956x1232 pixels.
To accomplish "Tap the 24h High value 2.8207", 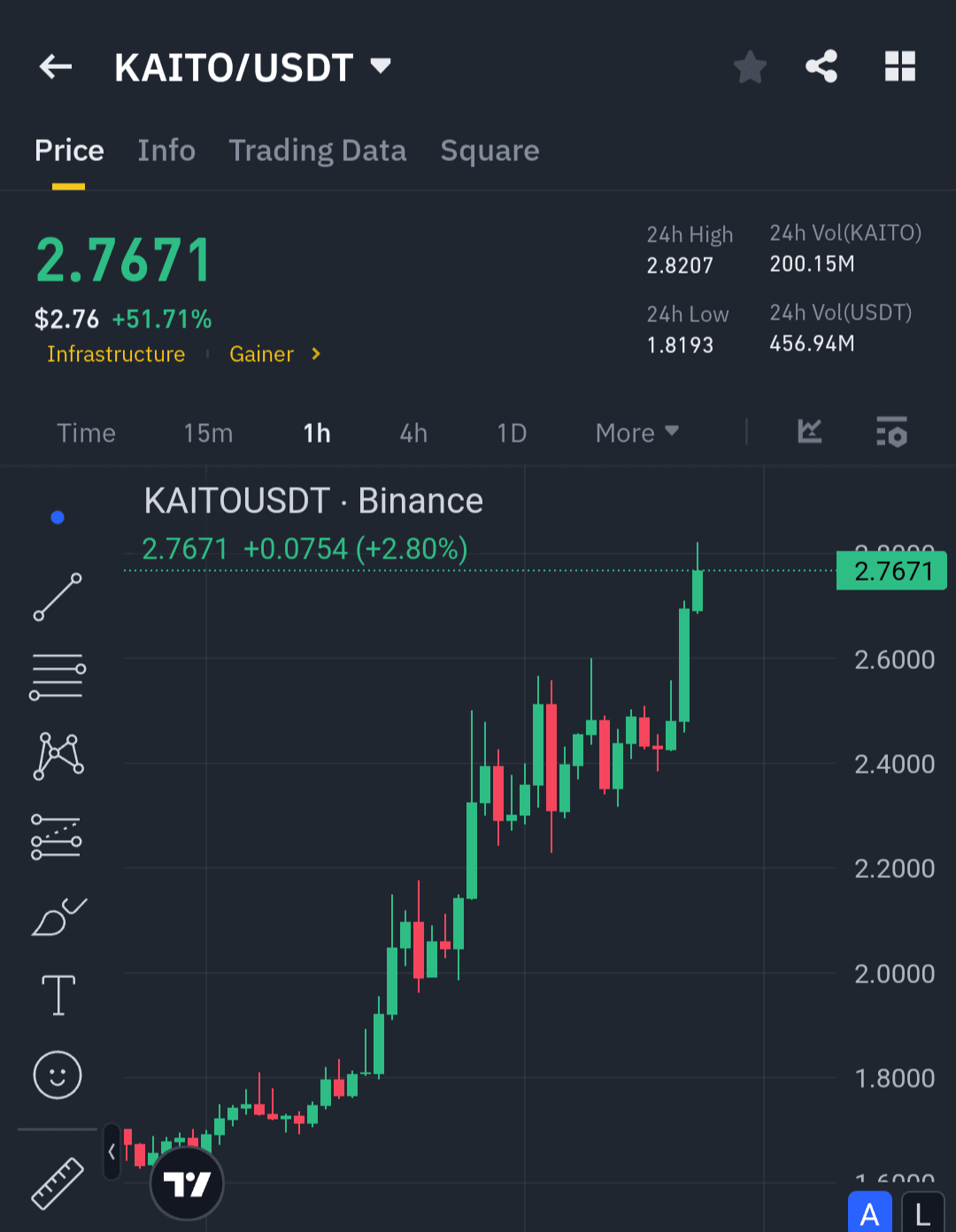I will (680, 266).
